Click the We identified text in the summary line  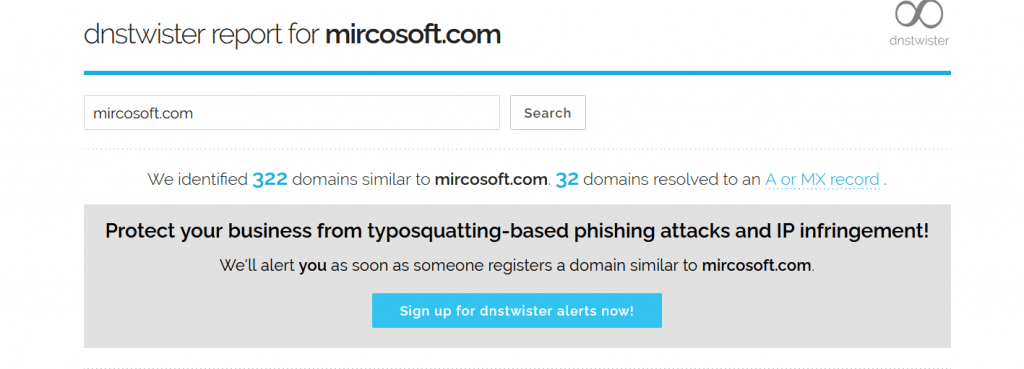197,179
